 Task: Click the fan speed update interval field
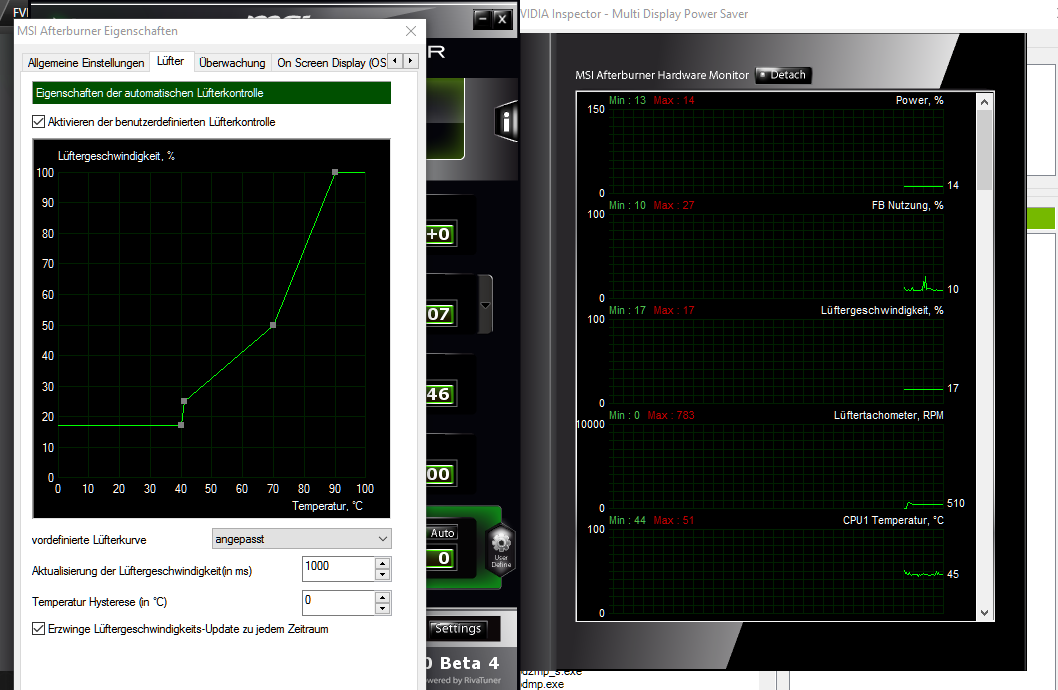338,569
